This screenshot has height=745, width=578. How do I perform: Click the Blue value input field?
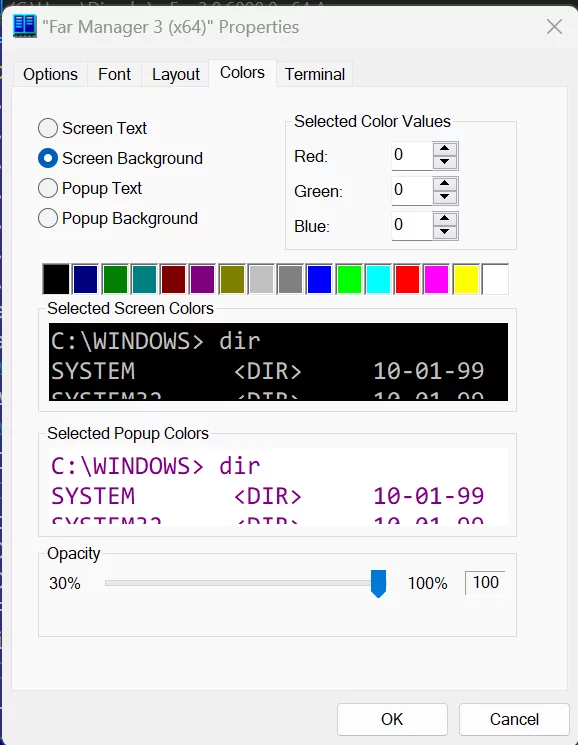point(412,226)
